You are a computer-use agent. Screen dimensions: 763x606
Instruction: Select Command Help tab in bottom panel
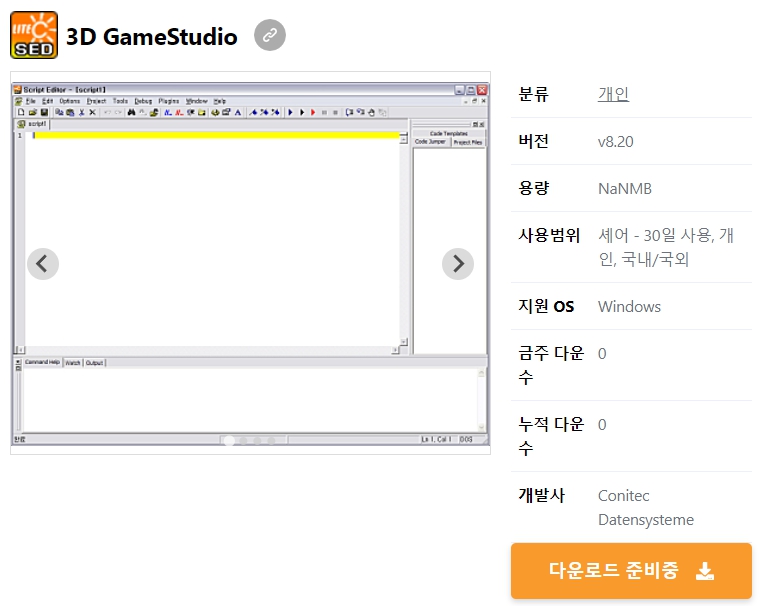(x=42, y=363)
